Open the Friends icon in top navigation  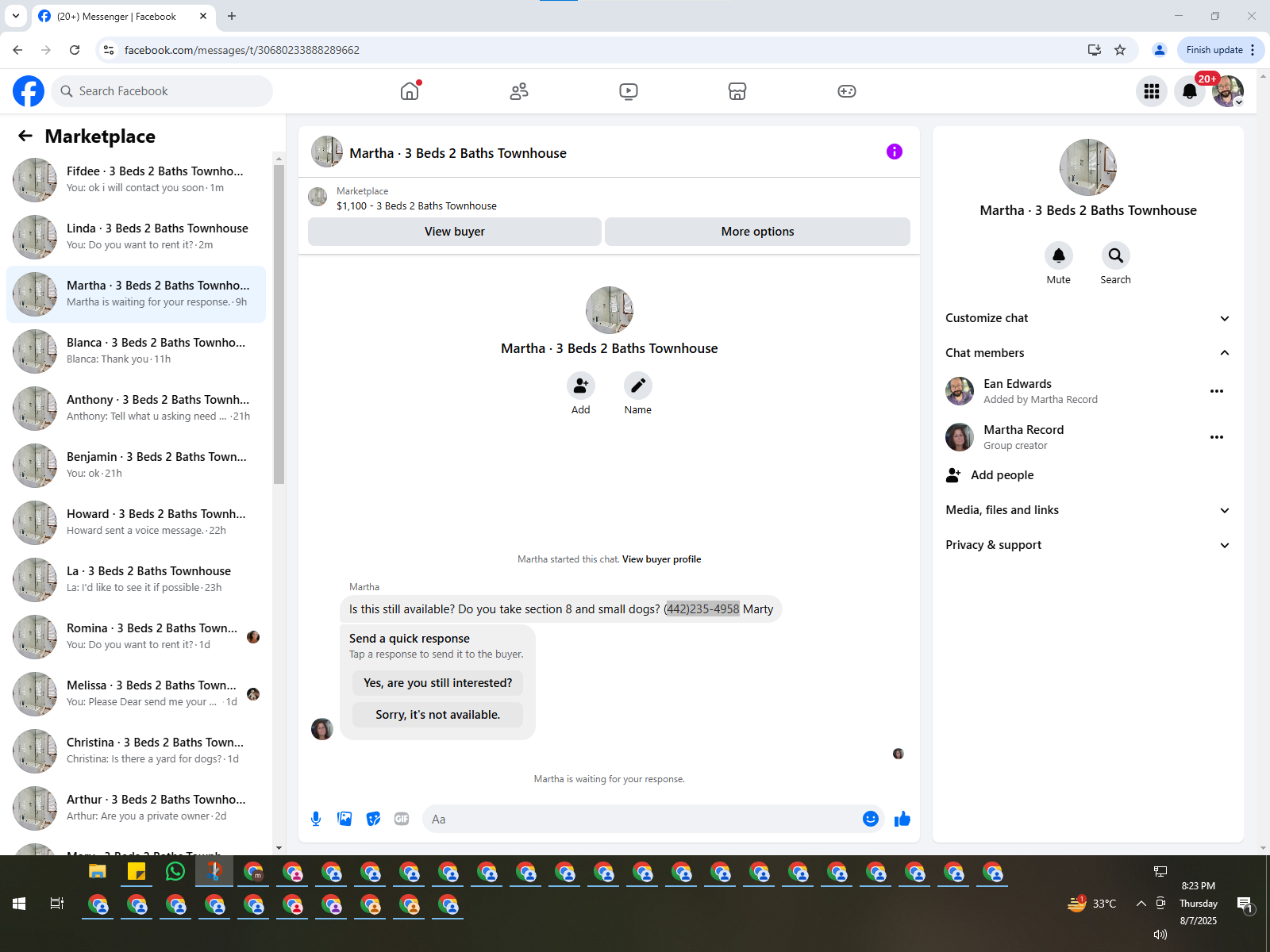click(519, 91)
